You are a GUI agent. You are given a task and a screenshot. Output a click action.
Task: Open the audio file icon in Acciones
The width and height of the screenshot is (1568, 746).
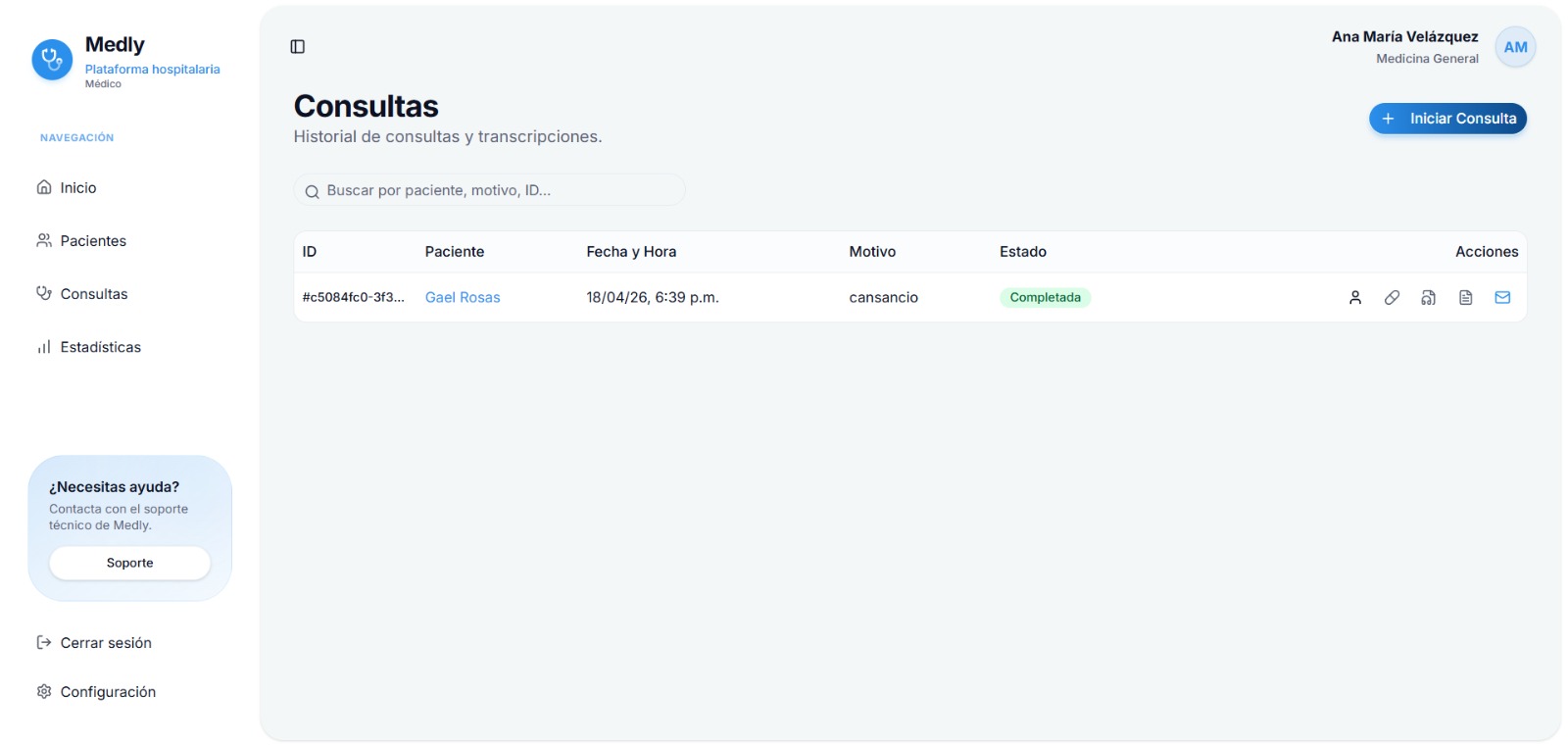1429,297
